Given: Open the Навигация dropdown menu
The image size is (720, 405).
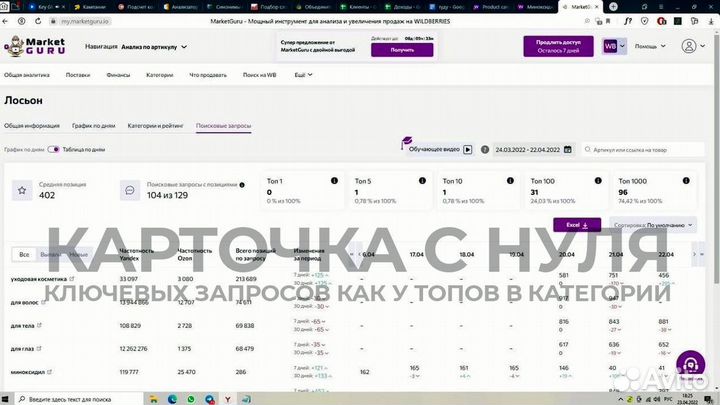Looking at the screenshot, I should pyautogui.click(x=136, y=47).
